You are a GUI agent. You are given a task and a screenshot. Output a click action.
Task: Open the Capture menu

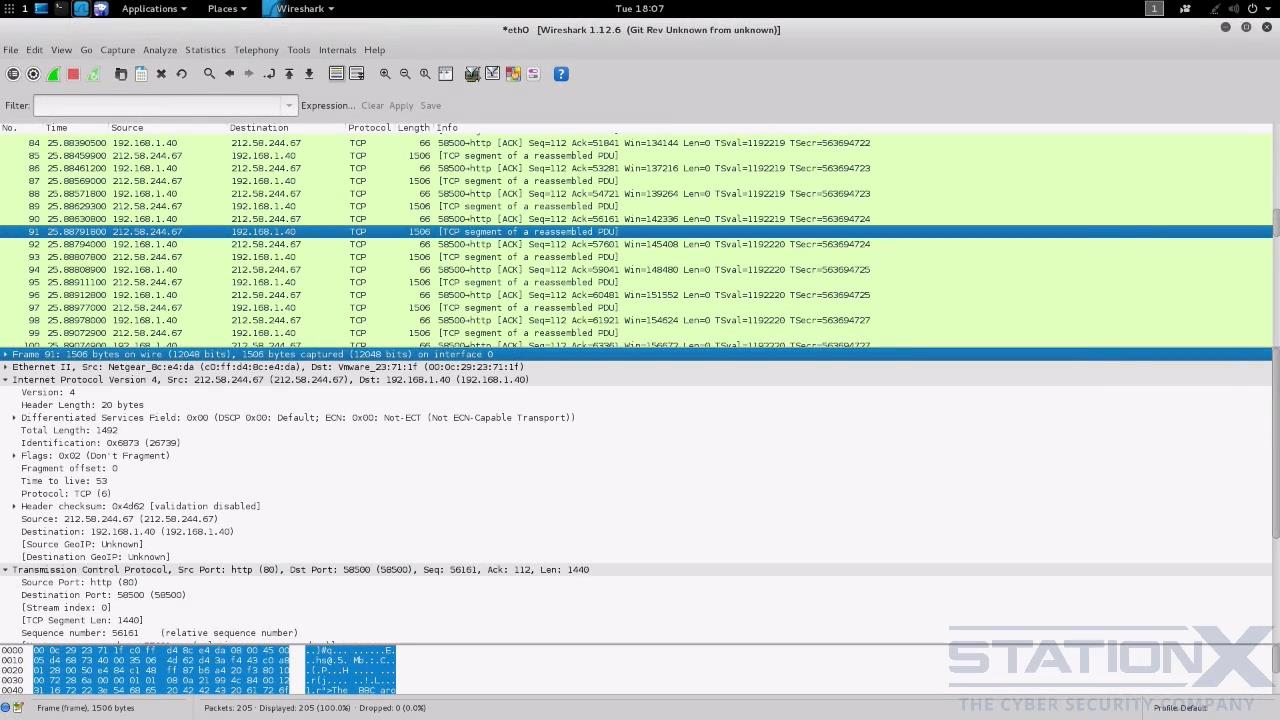click(117, 50)
